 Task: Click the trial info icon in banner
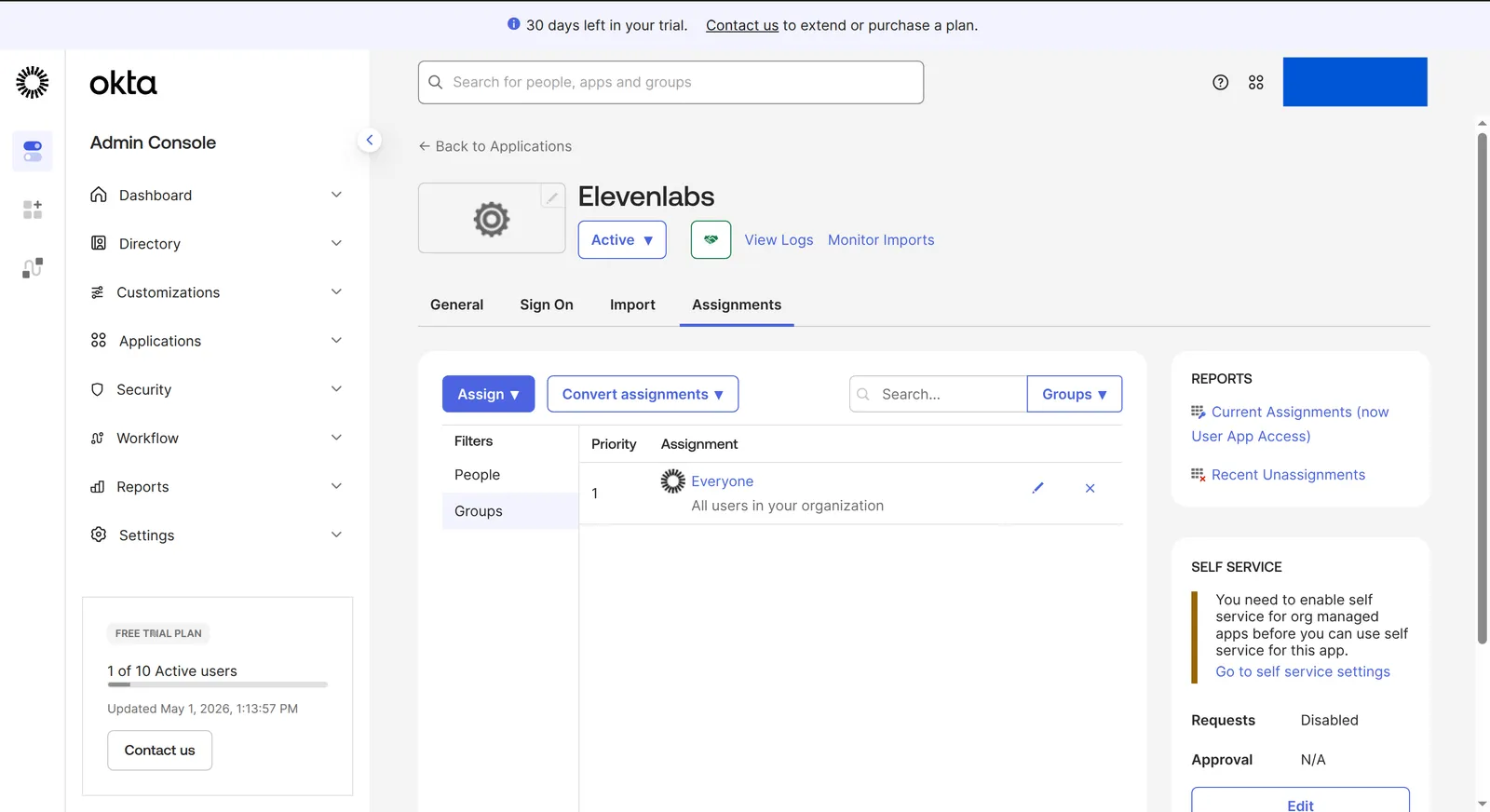(x=513, y=24)
